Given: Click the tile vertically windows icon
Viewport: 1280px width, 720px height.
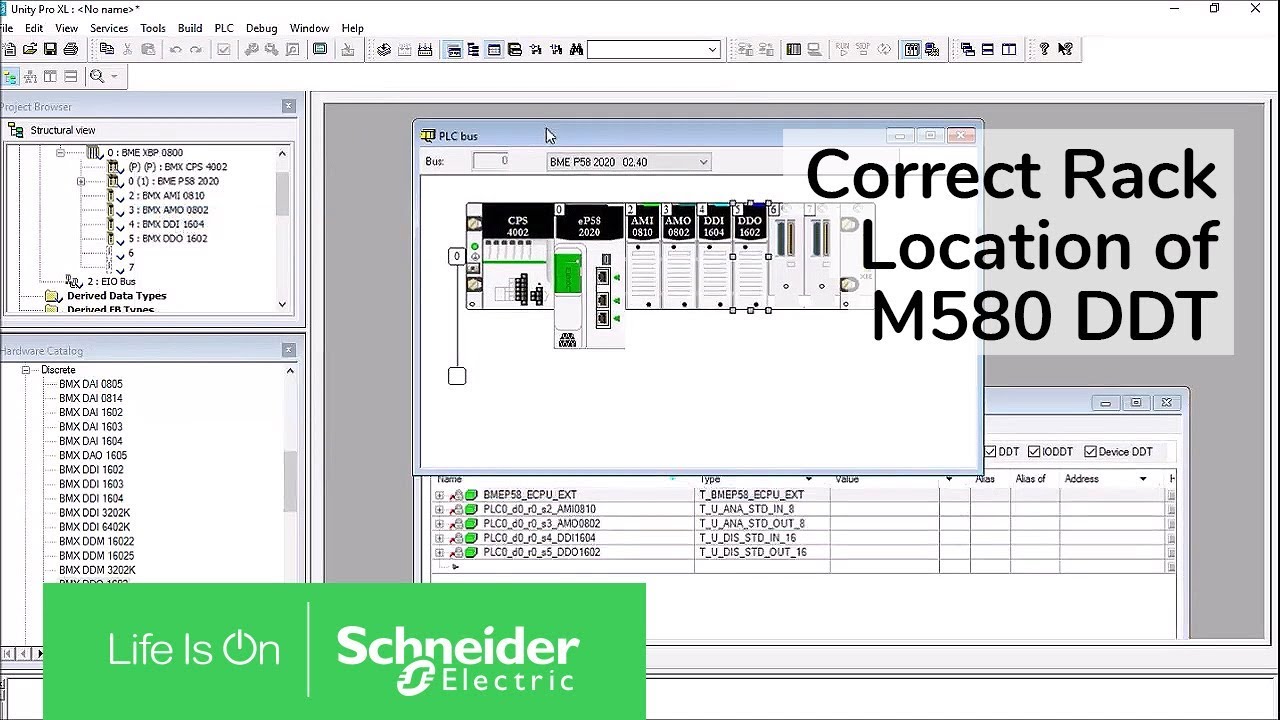Looking at the screenshot, I should pos(1009,49).
